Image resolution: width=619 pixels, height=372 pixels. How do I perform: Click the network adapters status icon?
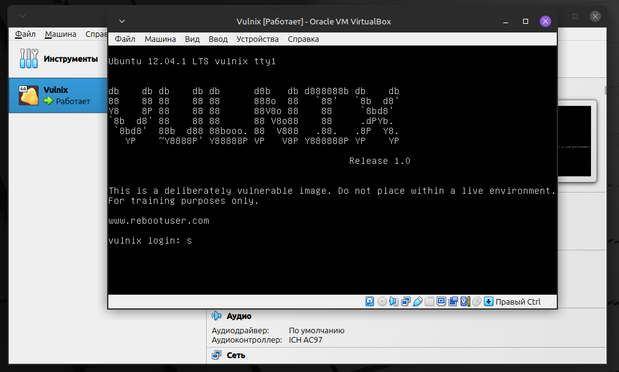(406, 302)
